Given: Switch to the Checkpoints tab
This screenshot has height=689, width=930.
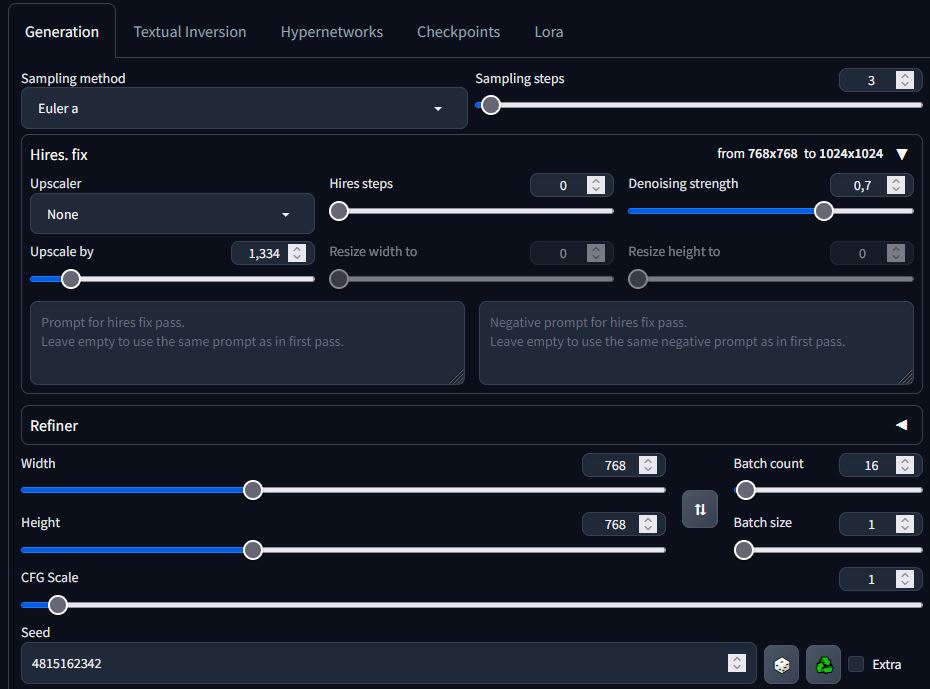Looking at the screenshot, I should pyautogui.click(x=458, y=32).
